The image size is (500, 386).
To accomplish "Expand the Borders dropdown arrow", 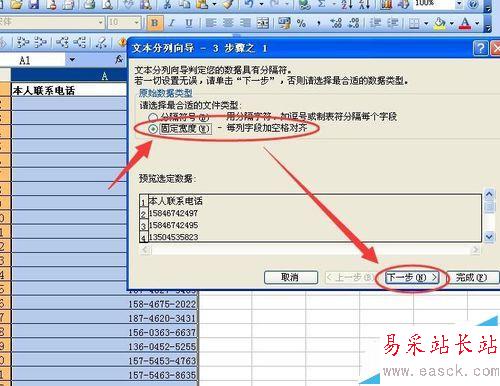I will click(426, 23).
